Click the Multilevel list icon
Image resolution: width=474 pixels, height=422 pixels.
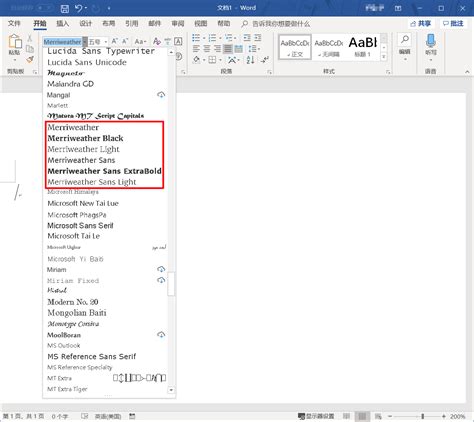(x=228, y=38)
